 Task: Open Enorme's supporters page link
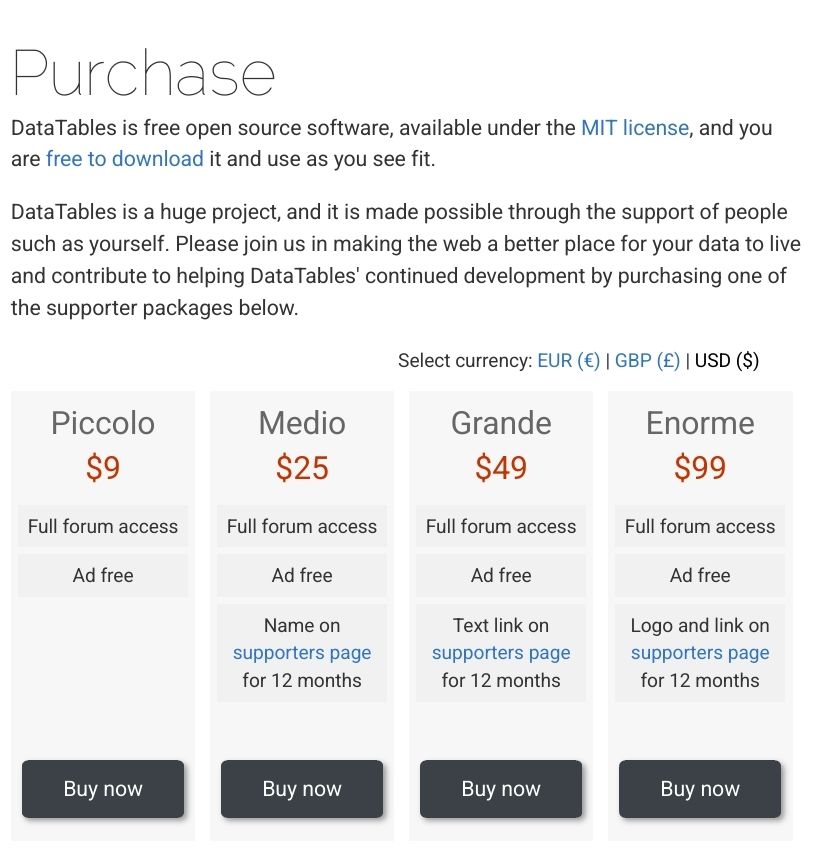[x=700, y=653]
